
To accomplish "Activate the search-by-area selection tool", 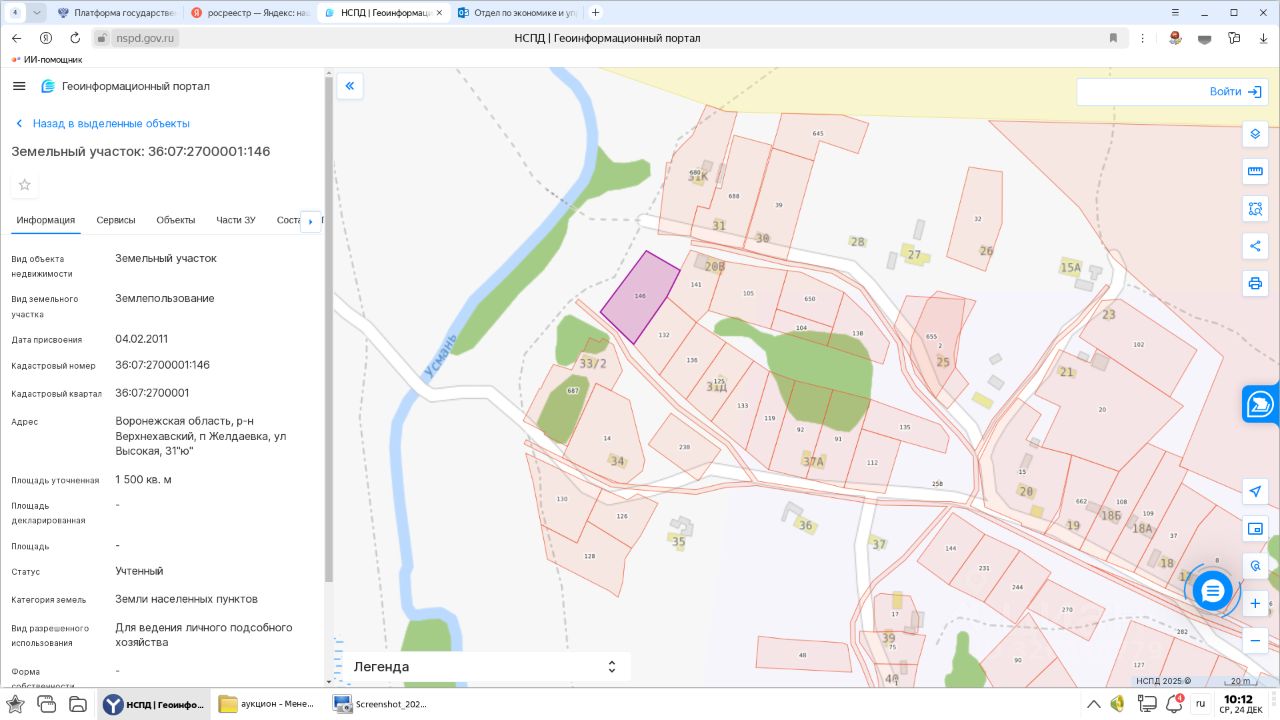I will tap(1255, 208).
